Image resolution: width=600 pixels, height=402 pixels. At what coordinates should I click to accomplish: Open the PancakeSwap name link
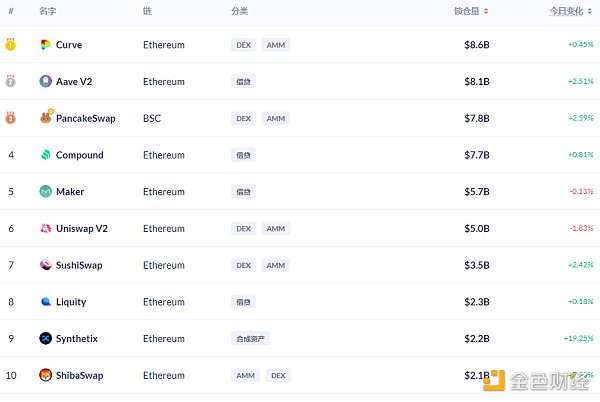point(85,118)
